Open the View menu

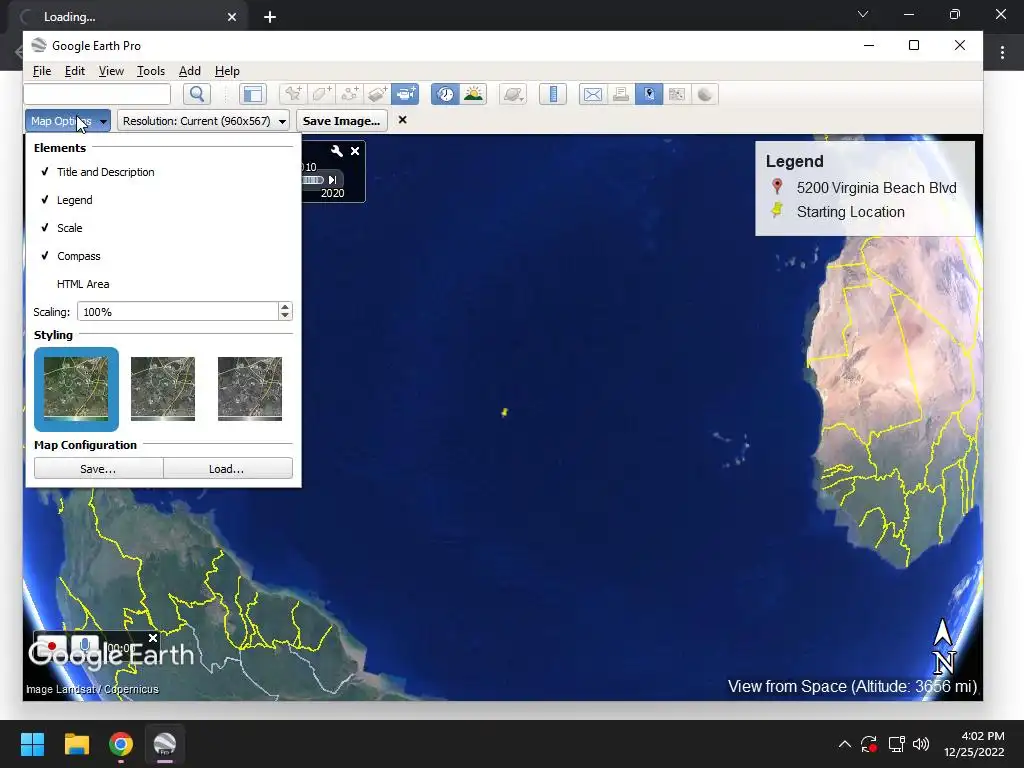pyautogui.click(x=111, y=71)
